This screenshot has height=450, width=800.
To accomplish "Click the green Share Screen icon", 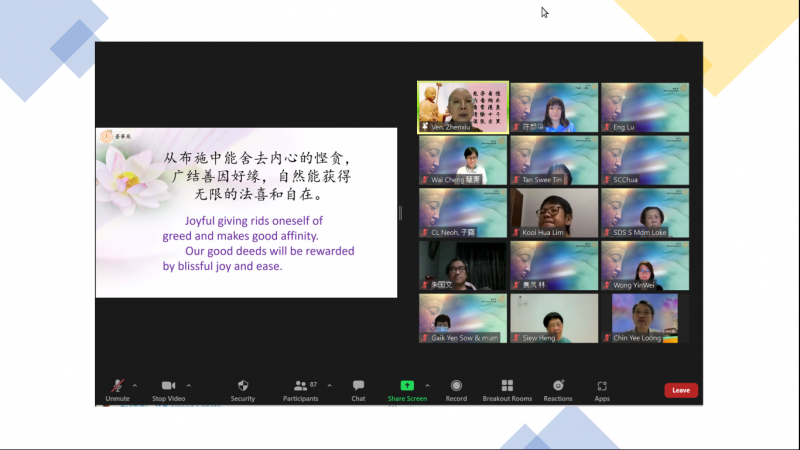I will [x=407, y=386].
